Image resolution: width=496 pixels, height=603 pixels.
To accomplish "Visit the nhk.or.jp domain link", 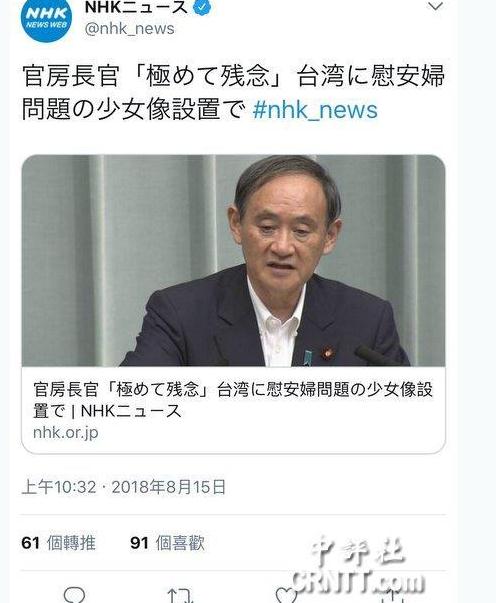I will tap(66, 433).
